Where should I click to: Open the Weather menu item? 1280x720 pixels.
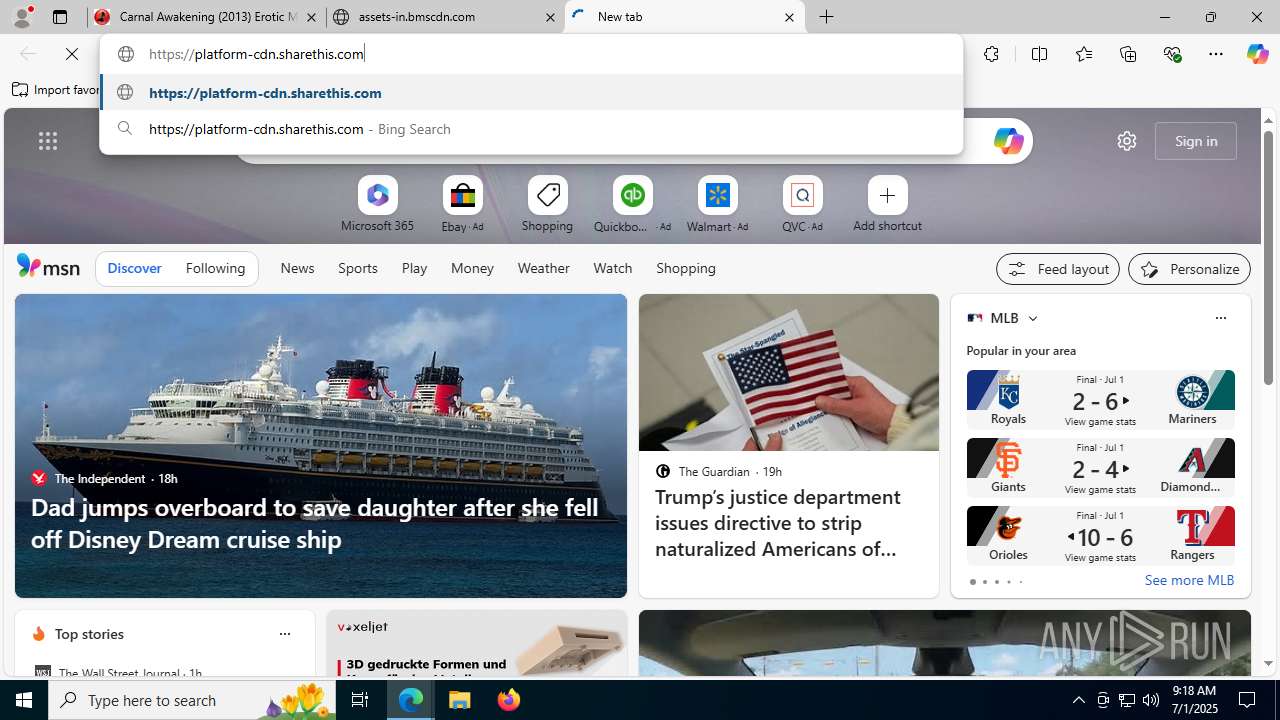coord(543,268)
